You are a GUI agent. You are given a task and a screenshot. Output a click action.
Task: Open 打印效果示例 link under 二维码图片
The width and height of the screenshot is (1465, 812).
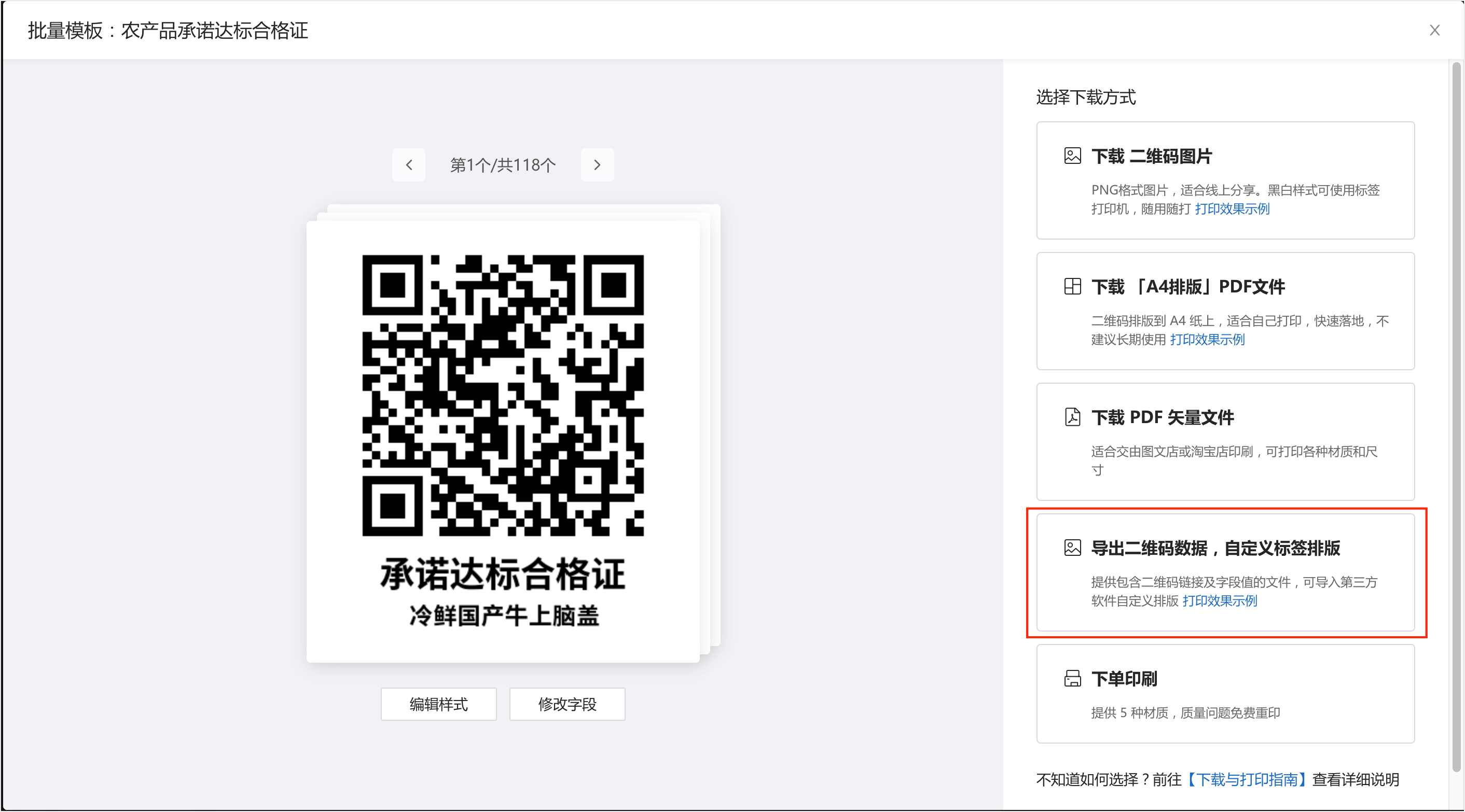click(x=1232, y=208)
